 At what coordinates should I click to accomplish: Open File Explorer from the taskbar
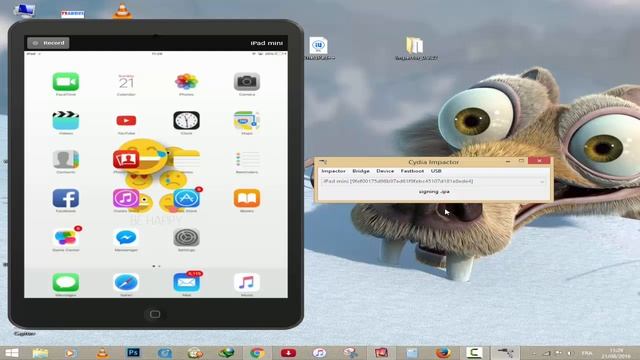[40, 353]
